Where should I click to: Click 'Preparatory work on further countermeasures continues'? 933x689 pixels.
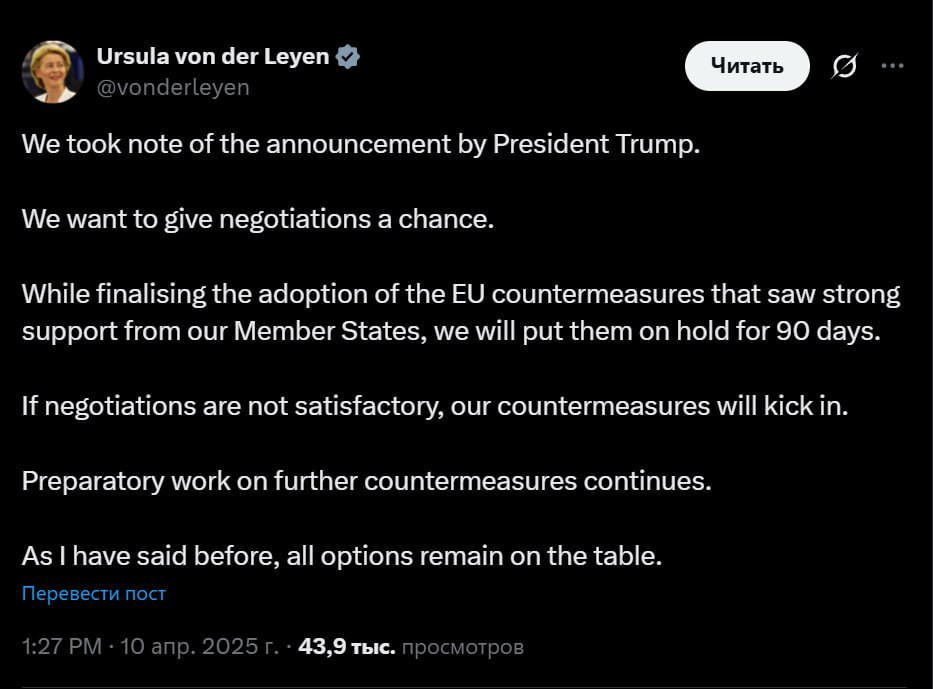[x=366, y=480]
